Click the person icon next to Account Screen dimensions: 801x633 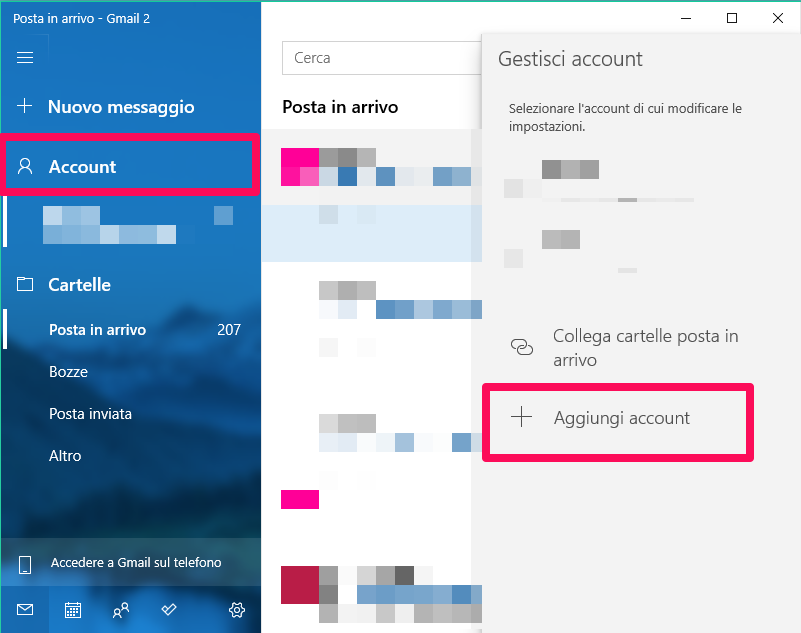pos(25,167)
